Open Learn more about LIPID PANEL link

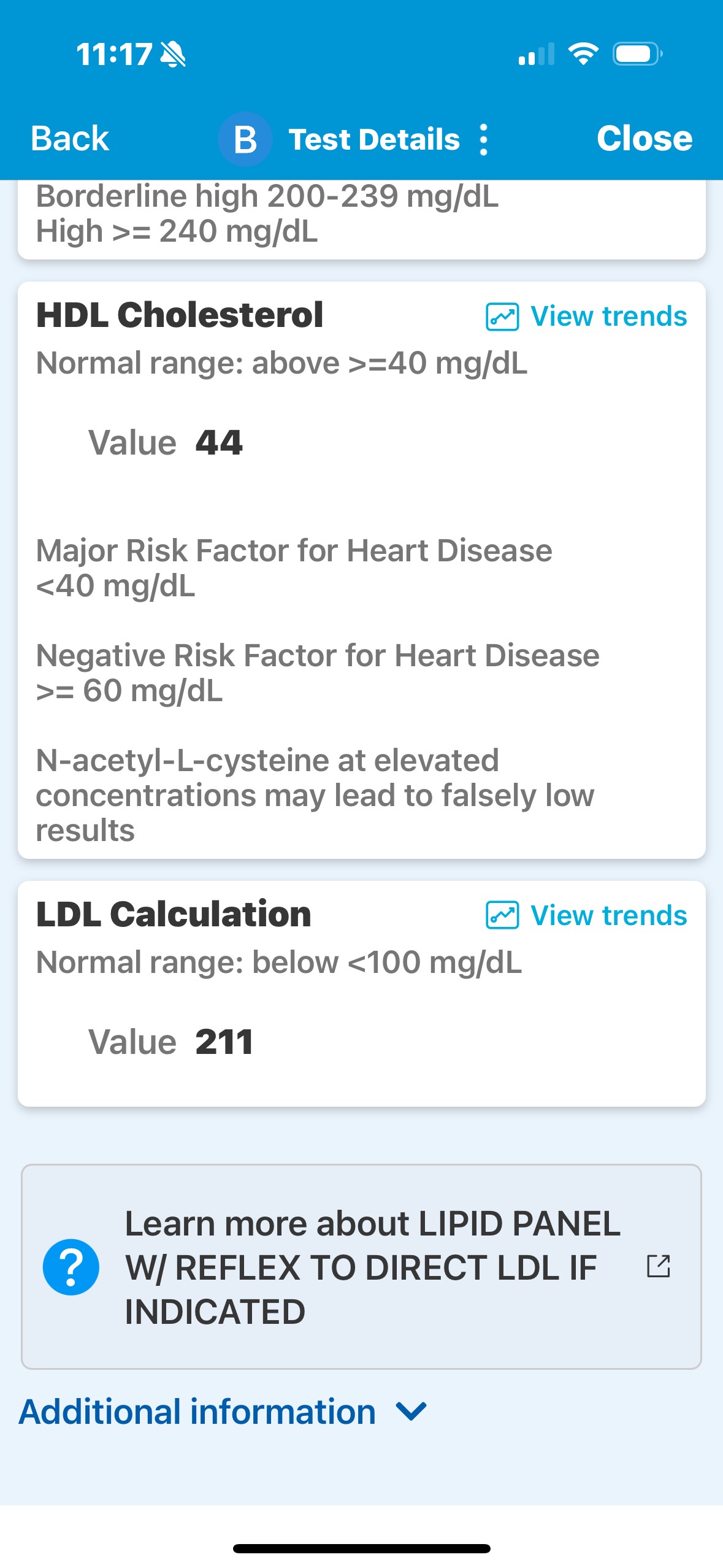click(x=373, y=1267)
